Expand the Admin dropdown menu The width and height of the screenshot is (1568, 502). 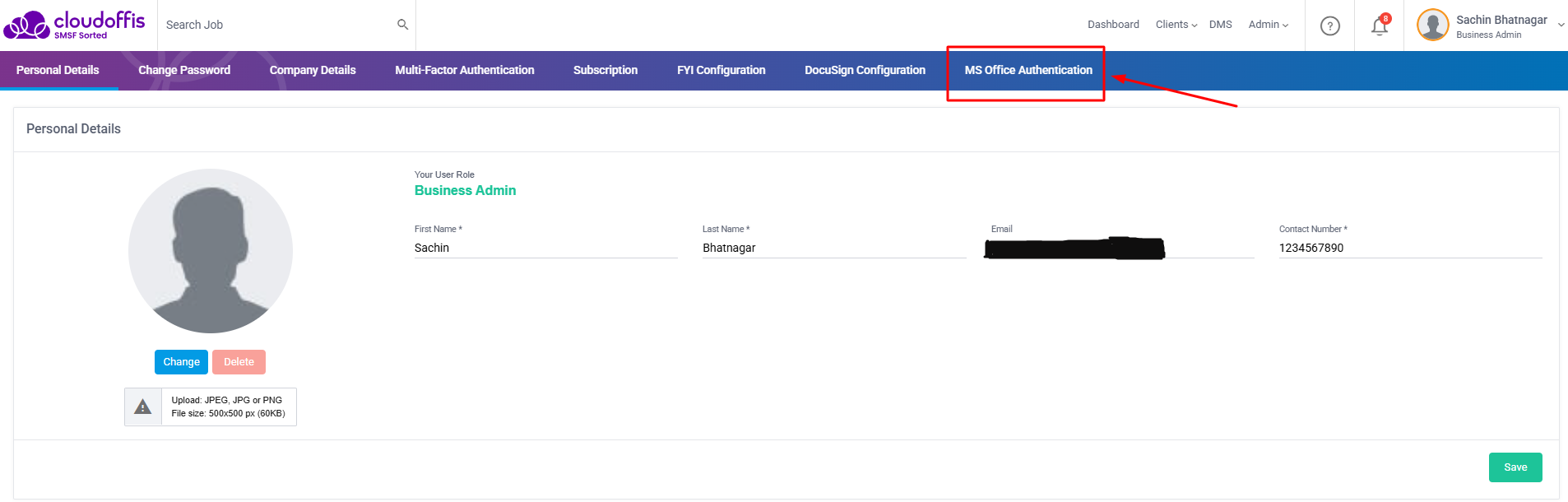point(1268,25)
